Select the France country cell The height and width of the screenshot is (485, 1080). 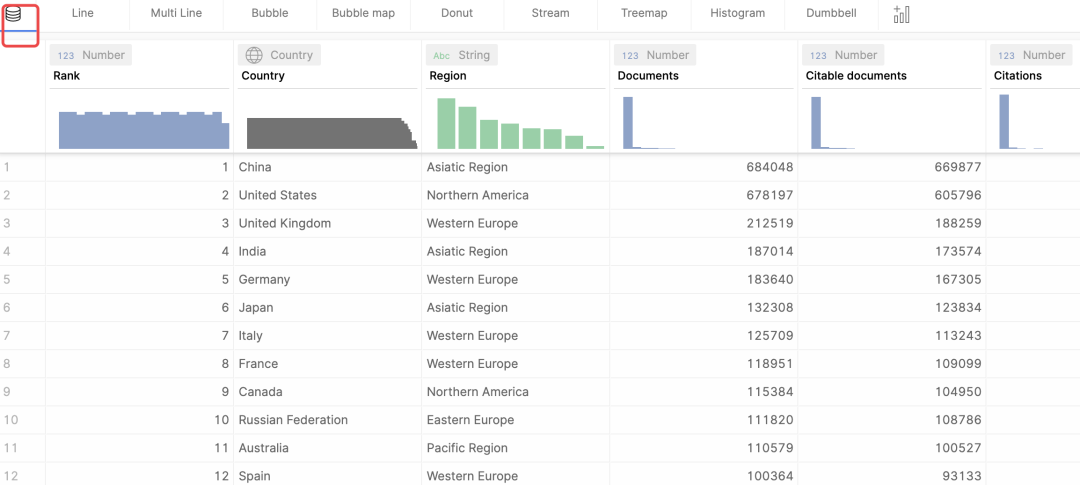(x=327, y=364)
